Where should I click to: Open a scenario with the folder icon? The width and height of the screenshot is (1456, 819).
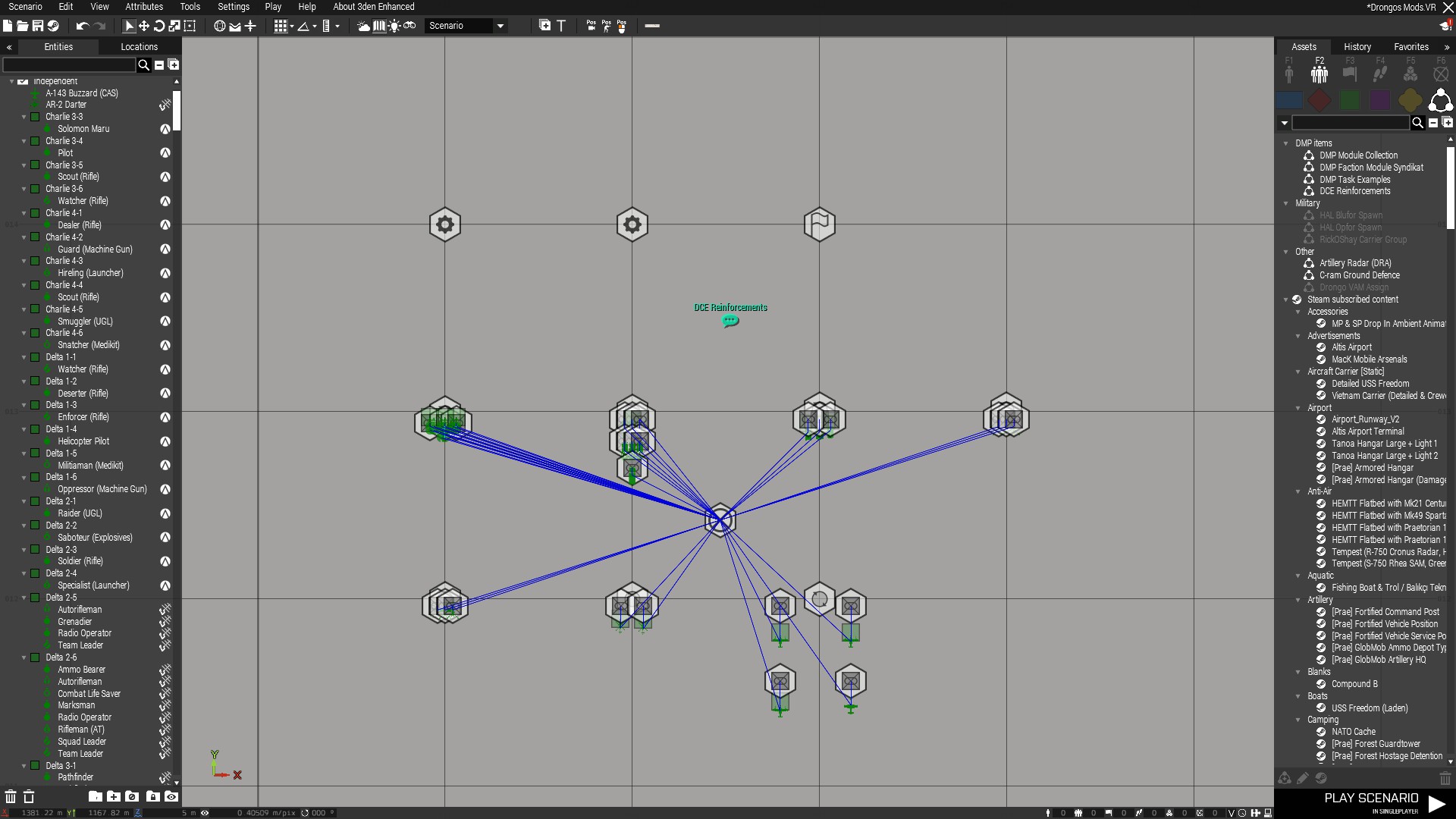pyautogui.click(x=23, y=26)
